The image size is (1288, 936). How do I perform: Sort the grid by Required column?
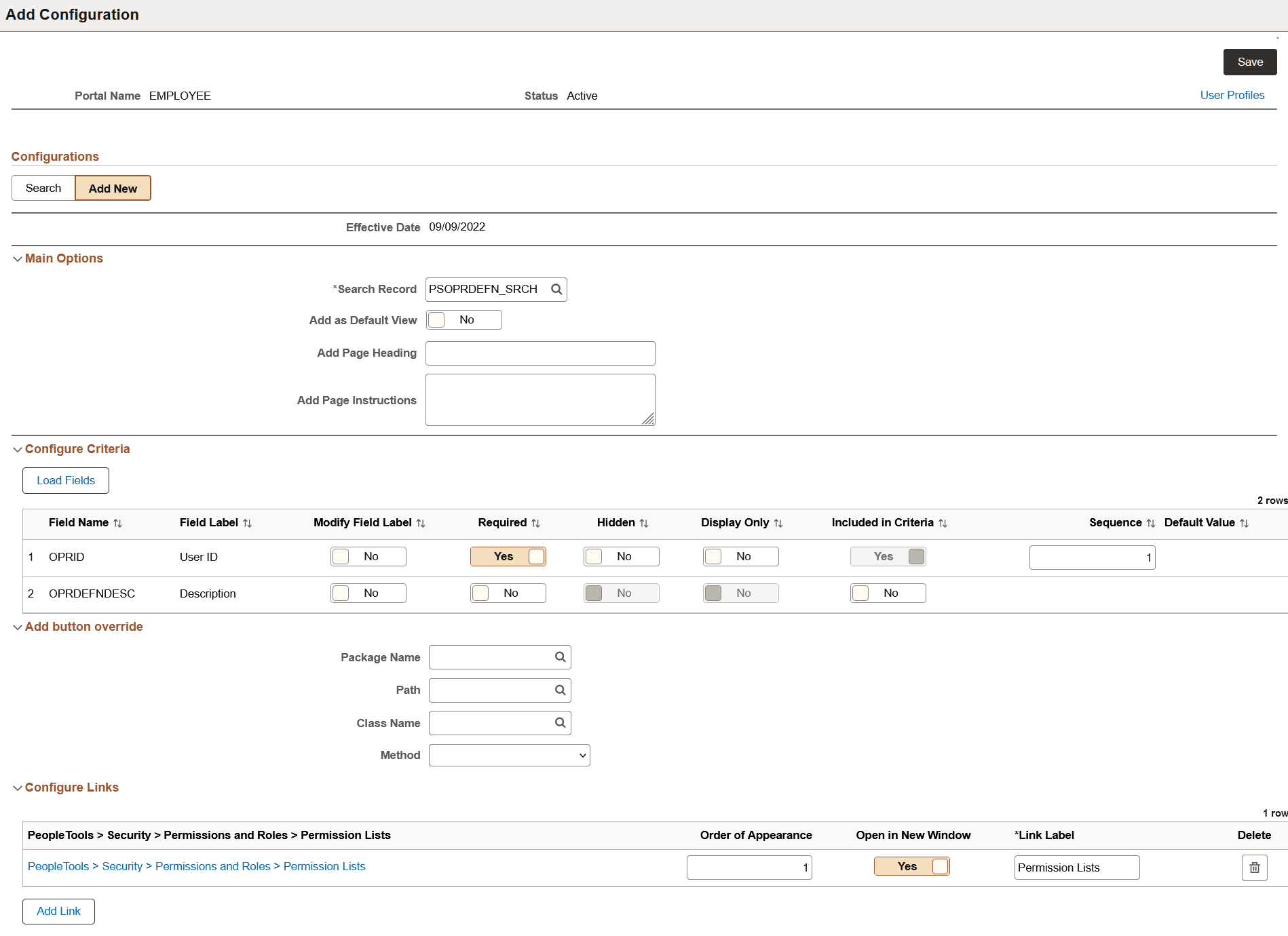(535, 522)
